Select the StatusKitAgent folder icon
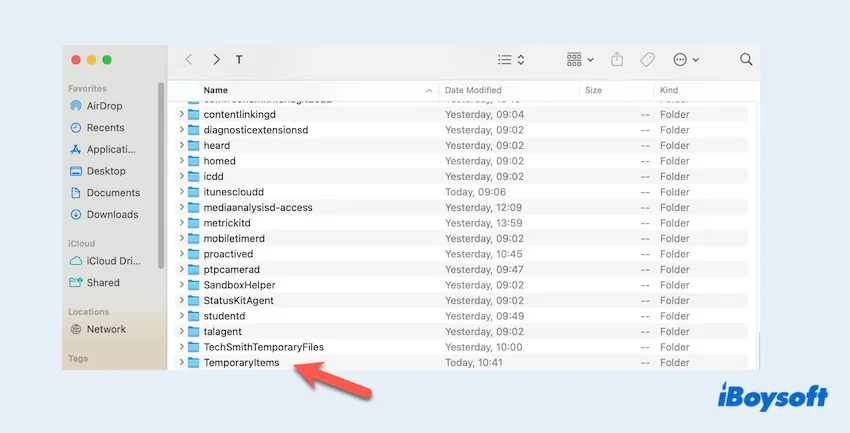The image size is (850, 433). coord(194,300)
